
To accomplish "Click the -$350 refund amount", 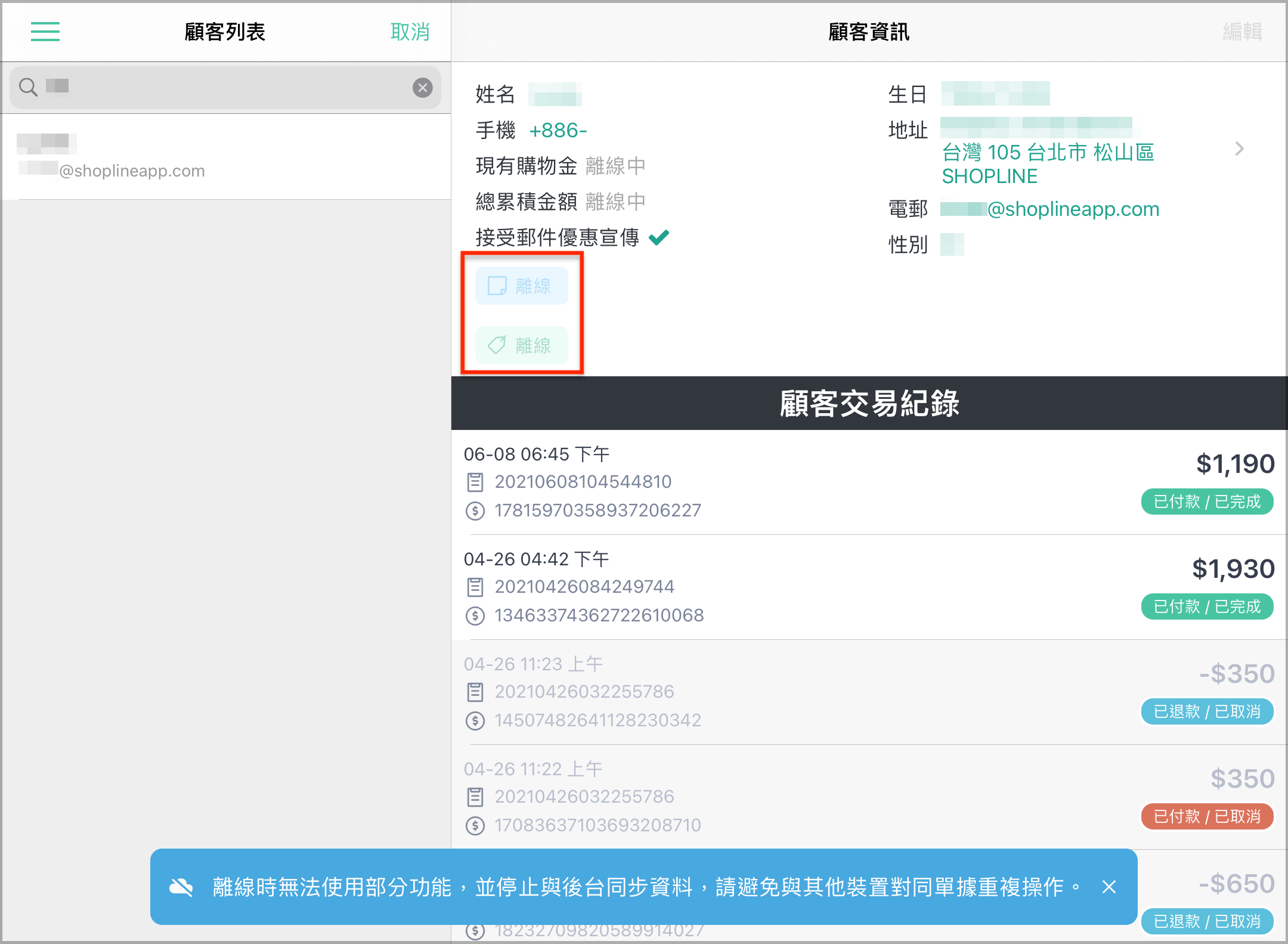I will [1237, 674].
